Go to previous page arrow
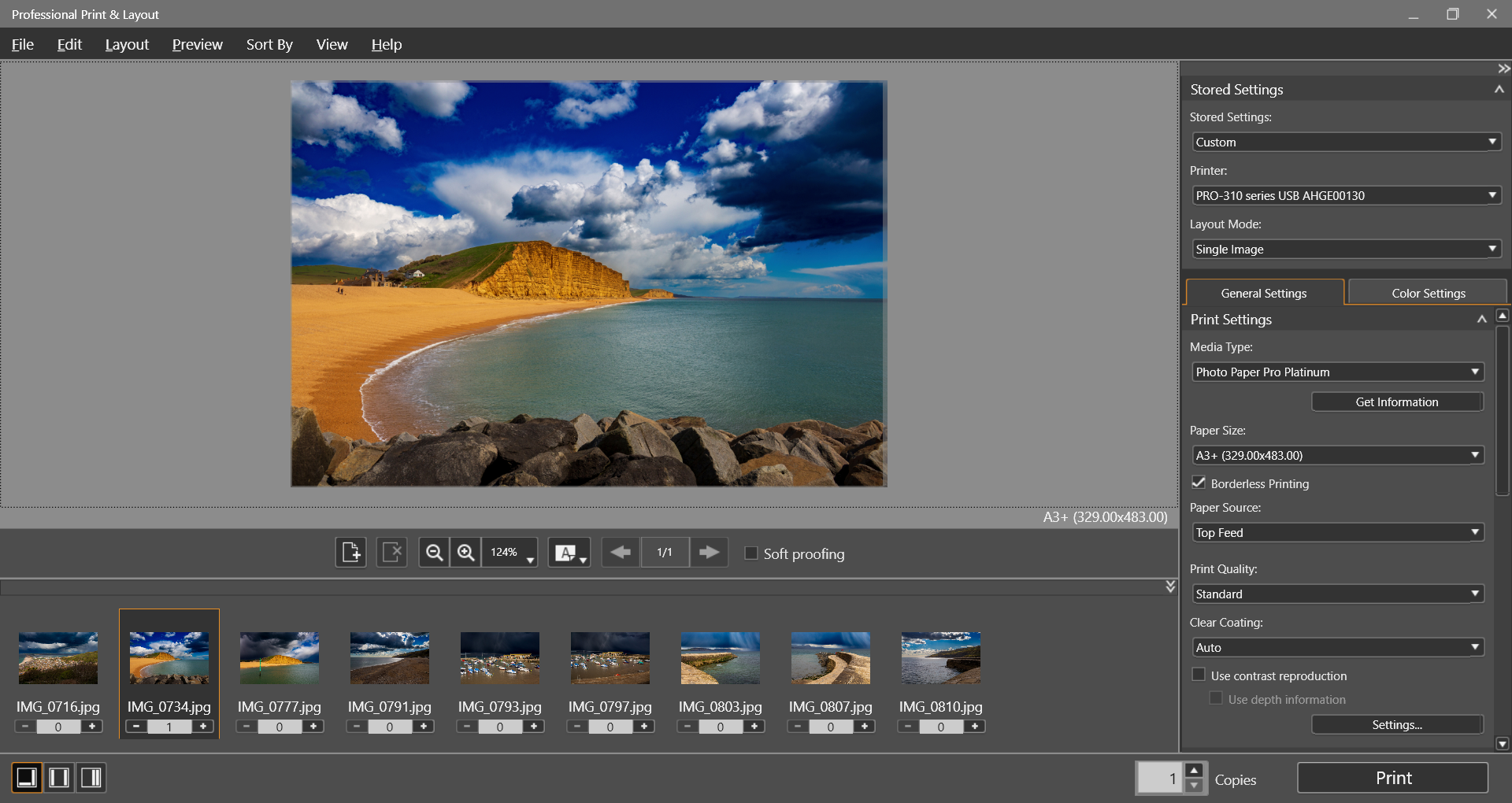This screenshot has width=1512, height=803. 621,553
